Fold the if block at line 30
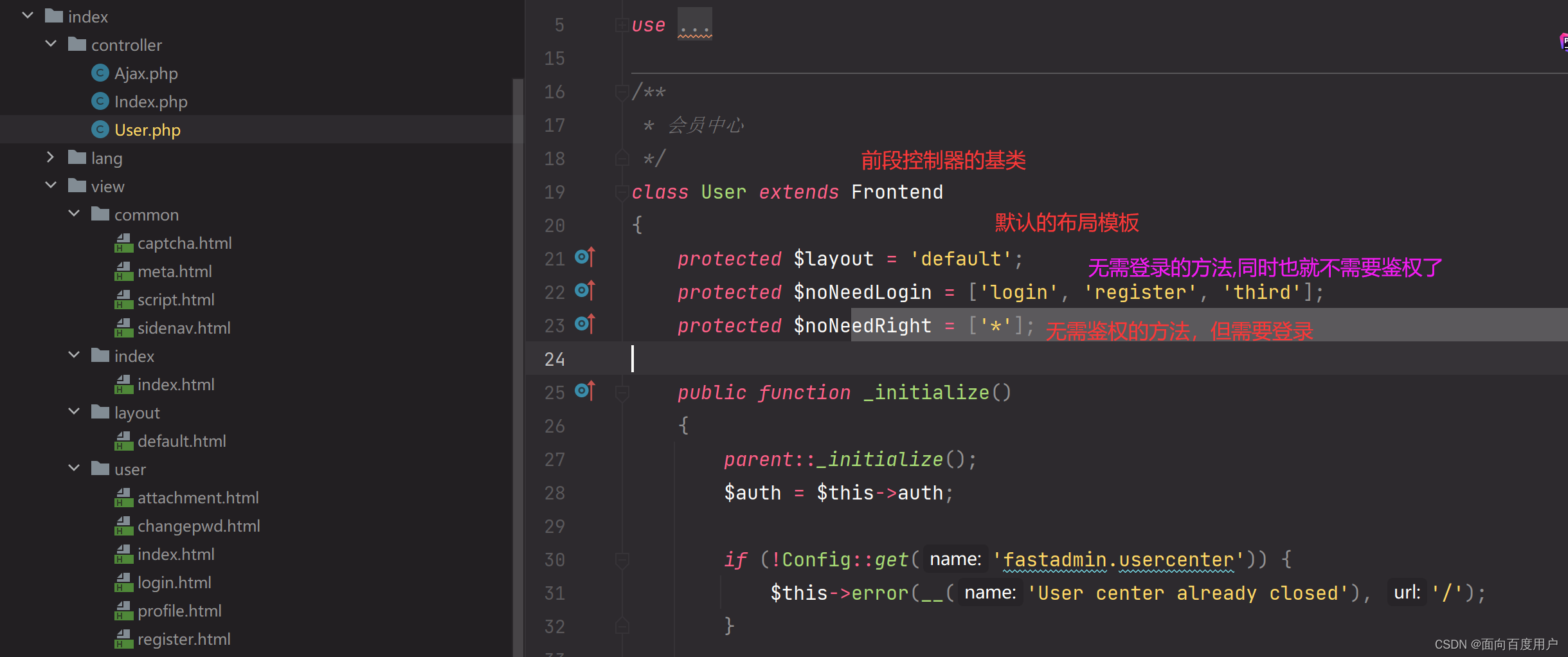Screen dimensions: 1568x657 [622, 560]
